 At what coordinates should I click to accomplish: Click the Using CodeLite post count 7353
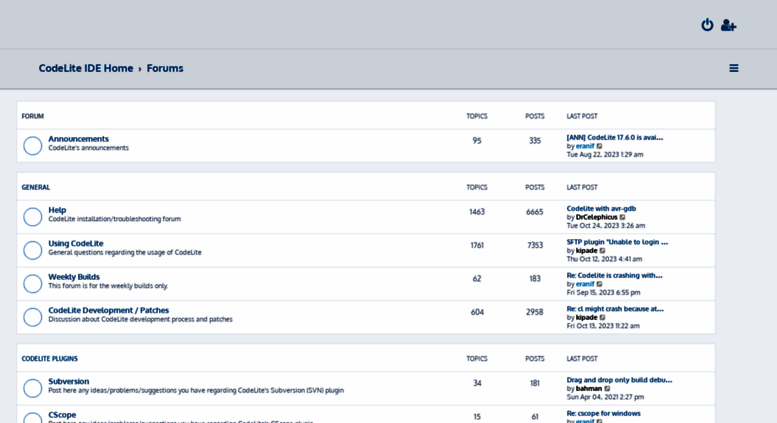click(535, 245)
